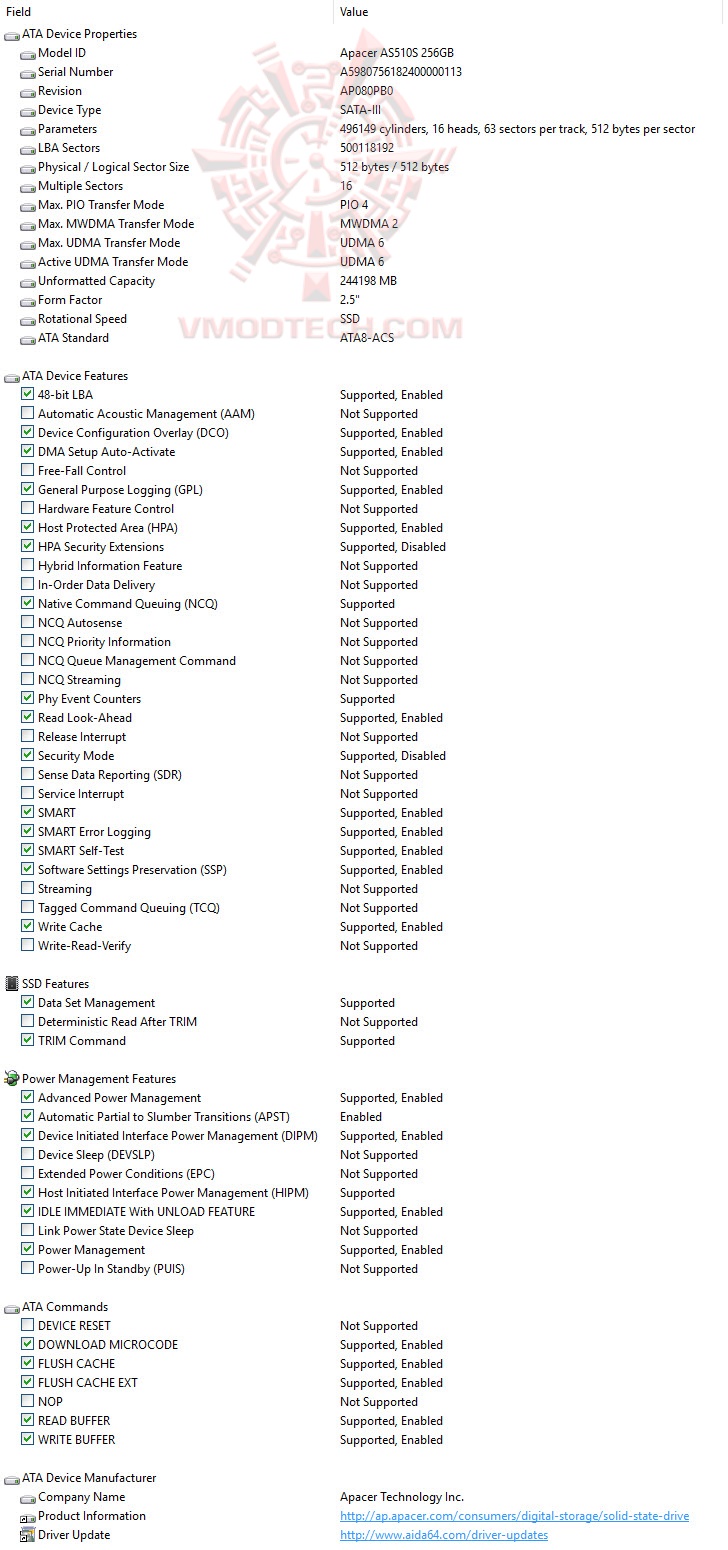Toggle the Write Cache checkbox
This screenshot has height=1550, width=728.
(x=28, y=927)
